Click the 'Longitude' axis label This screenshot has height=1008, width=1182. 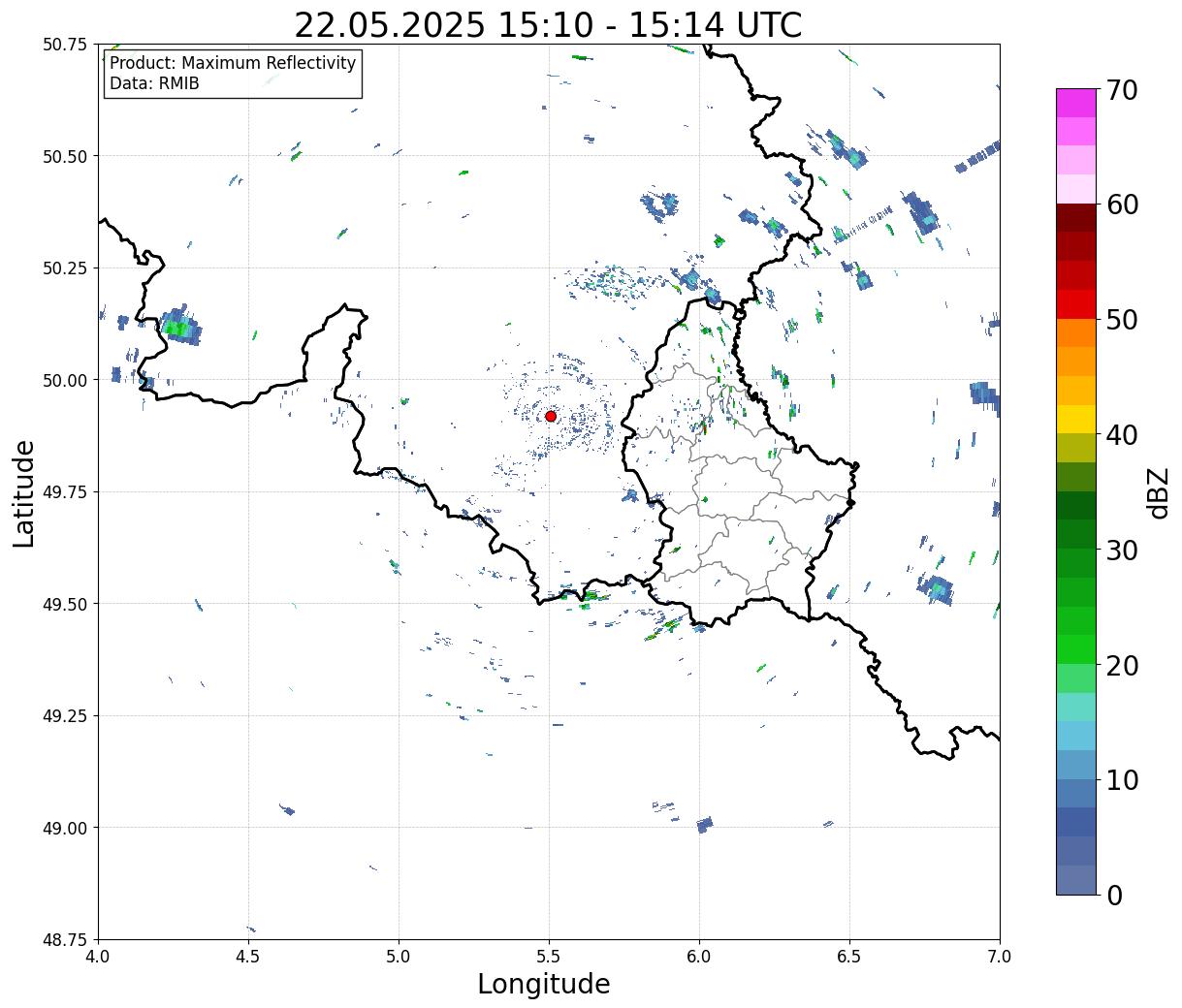[x=544, y=984]
